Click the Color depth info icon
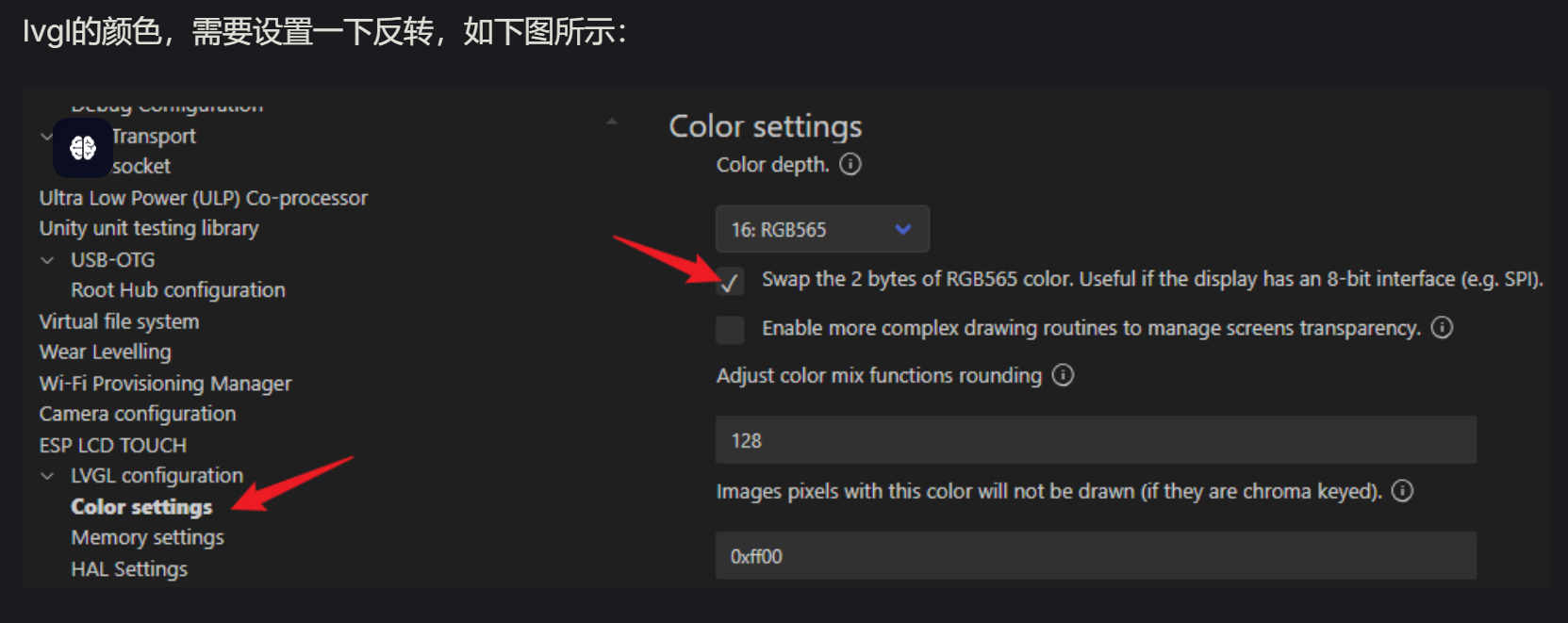This screenshot has width=1568, height=623. 850,165
